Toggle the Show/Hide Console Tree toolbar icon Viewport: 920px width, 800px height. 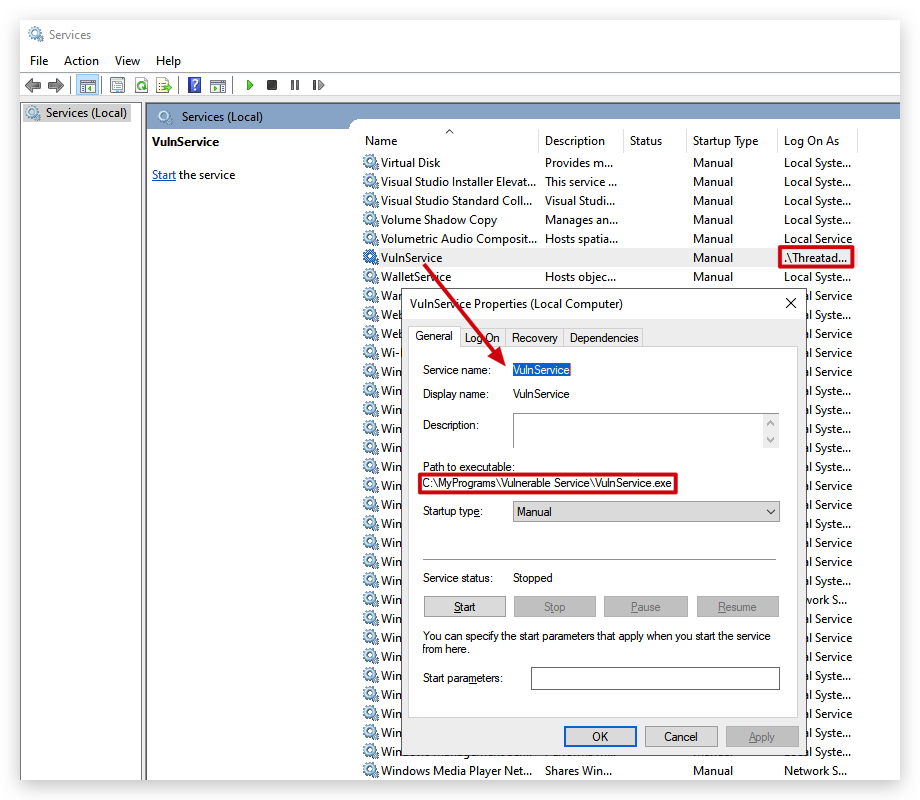point(88,86)
